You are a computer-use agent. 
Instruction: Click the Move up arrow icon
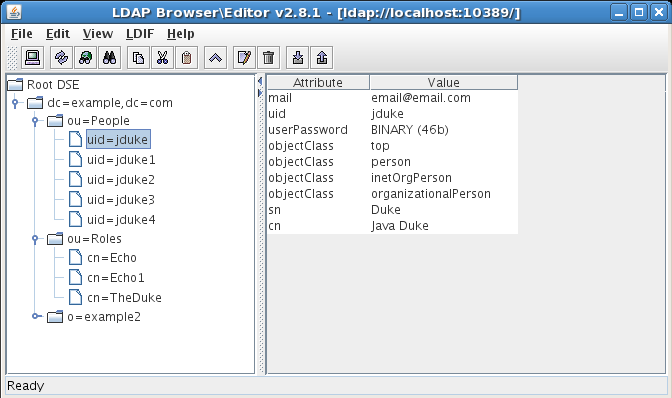(215, 57)
